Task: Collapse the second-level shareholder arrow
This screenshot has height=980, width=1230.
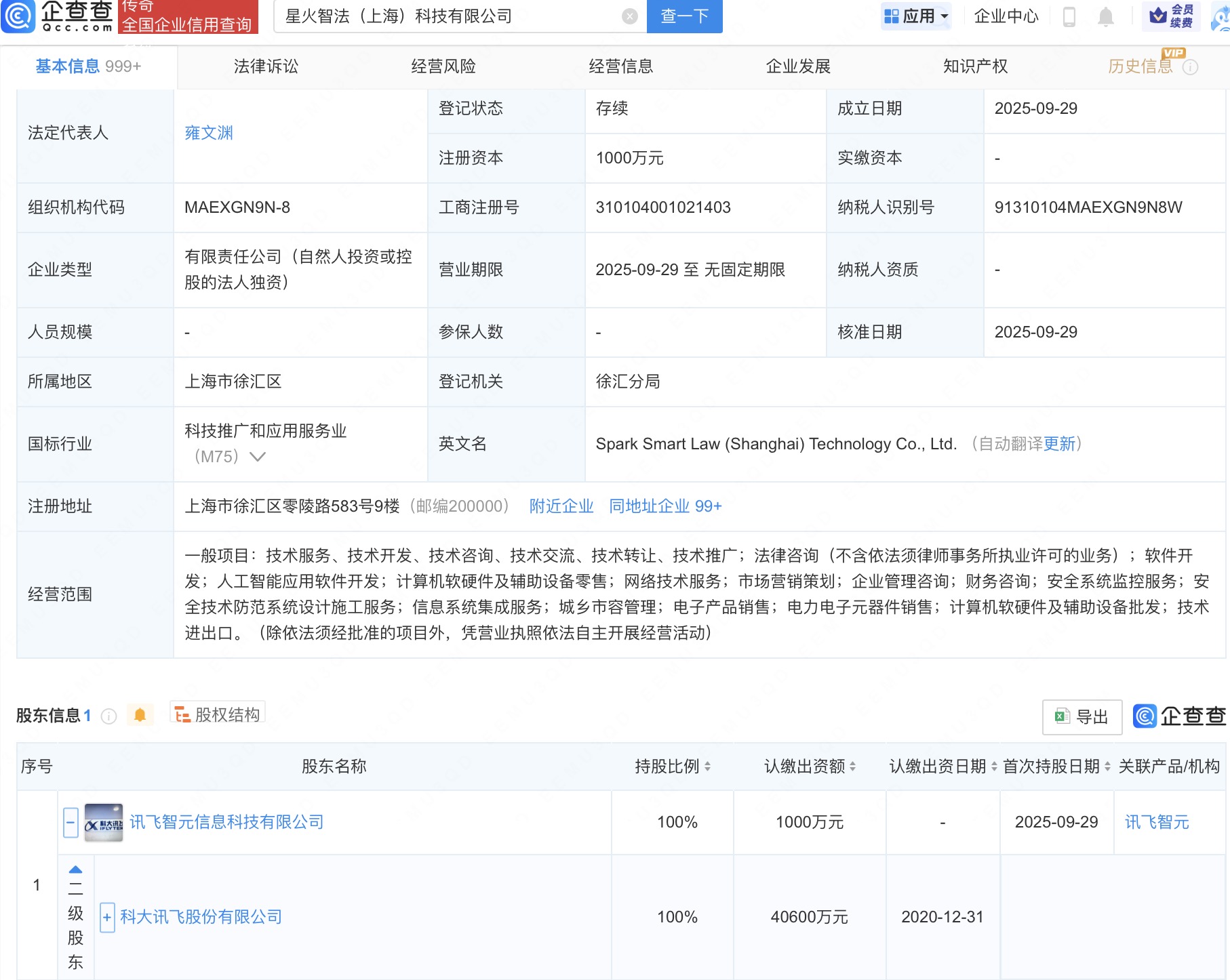Action: coord(75,870)
